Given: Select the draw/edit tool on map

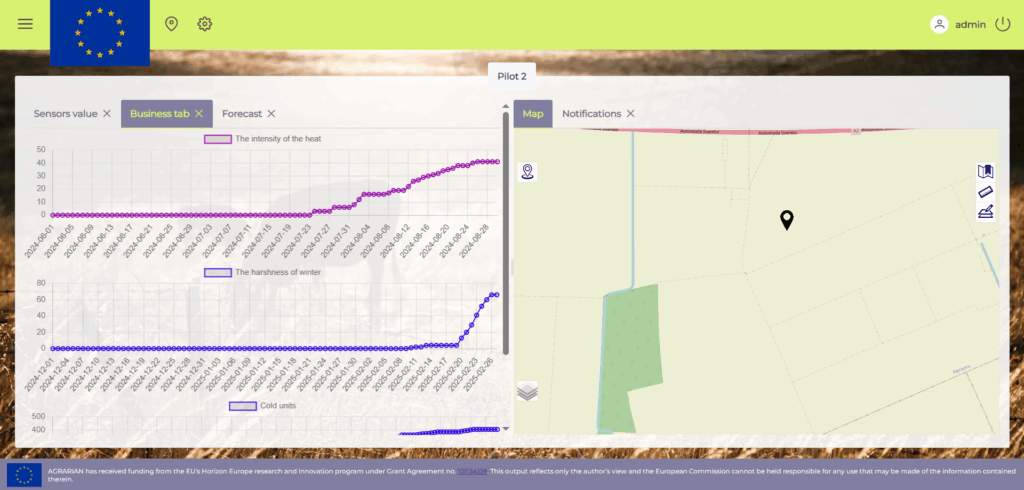Looking at the screenshot, I should point(985,211).
